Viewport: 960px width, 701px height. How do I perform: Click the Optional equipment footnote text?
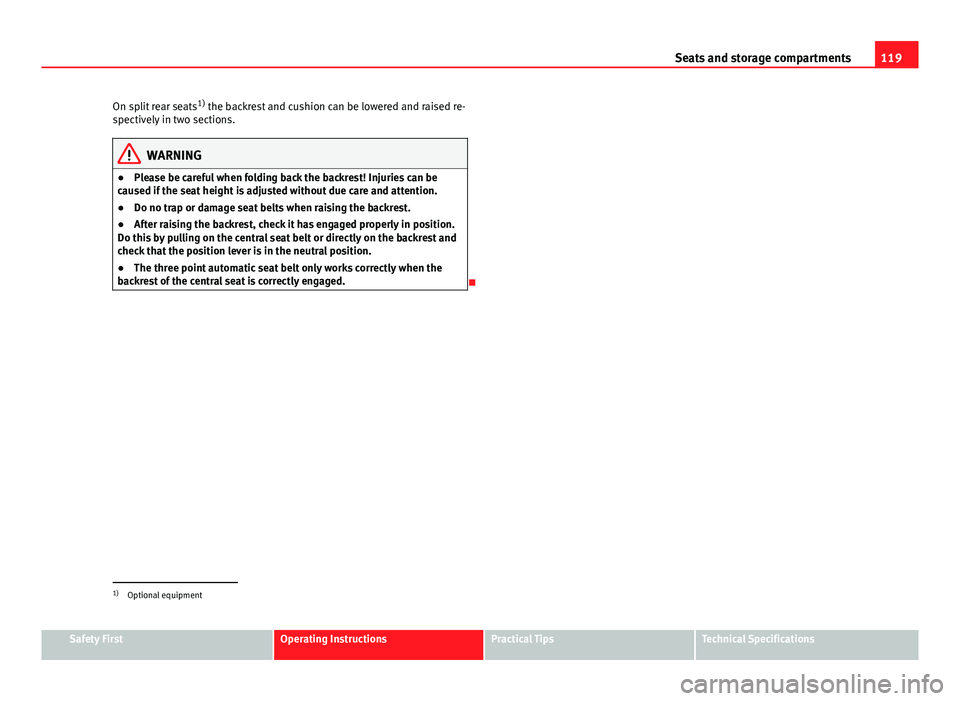point(165,595)
